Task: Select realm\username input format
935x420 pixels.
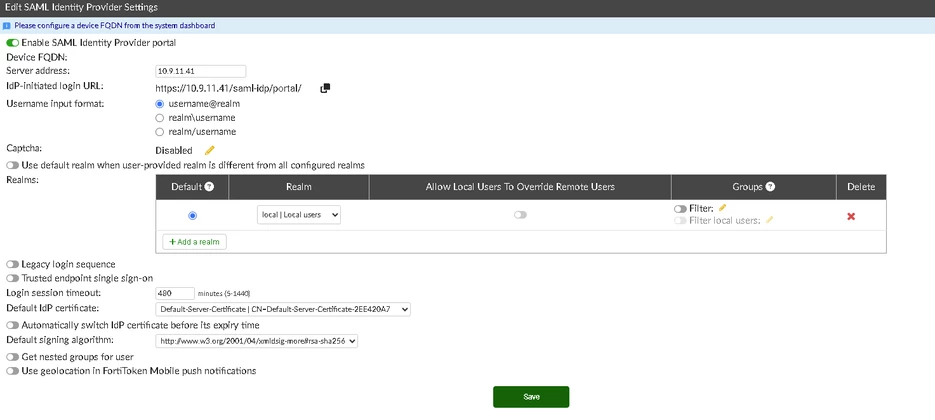Action: (159, 118)
